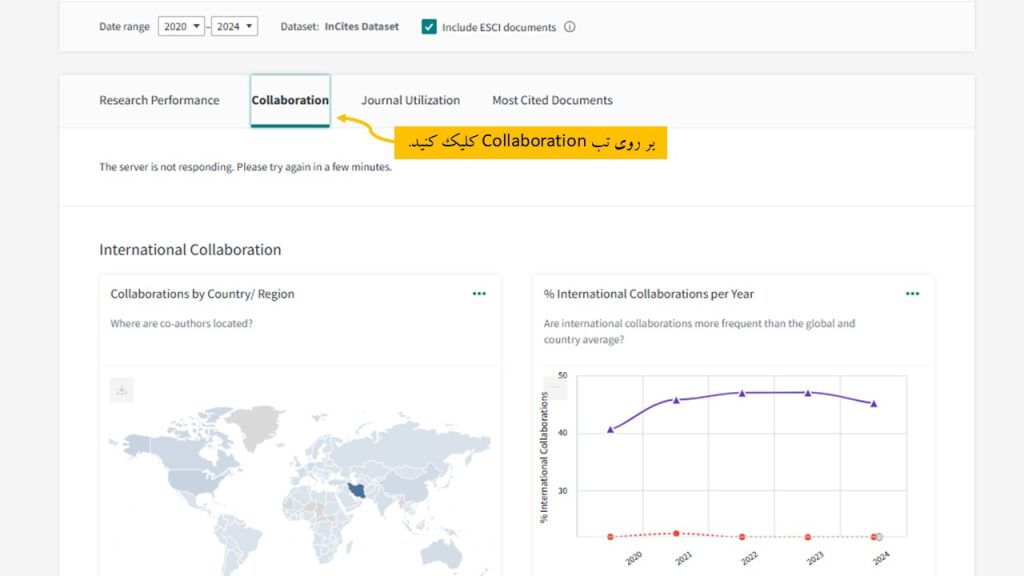This screenshot has height=576, width=1024.
Task: Go to the Most Cited Documents tab
Action: (552, 100)
